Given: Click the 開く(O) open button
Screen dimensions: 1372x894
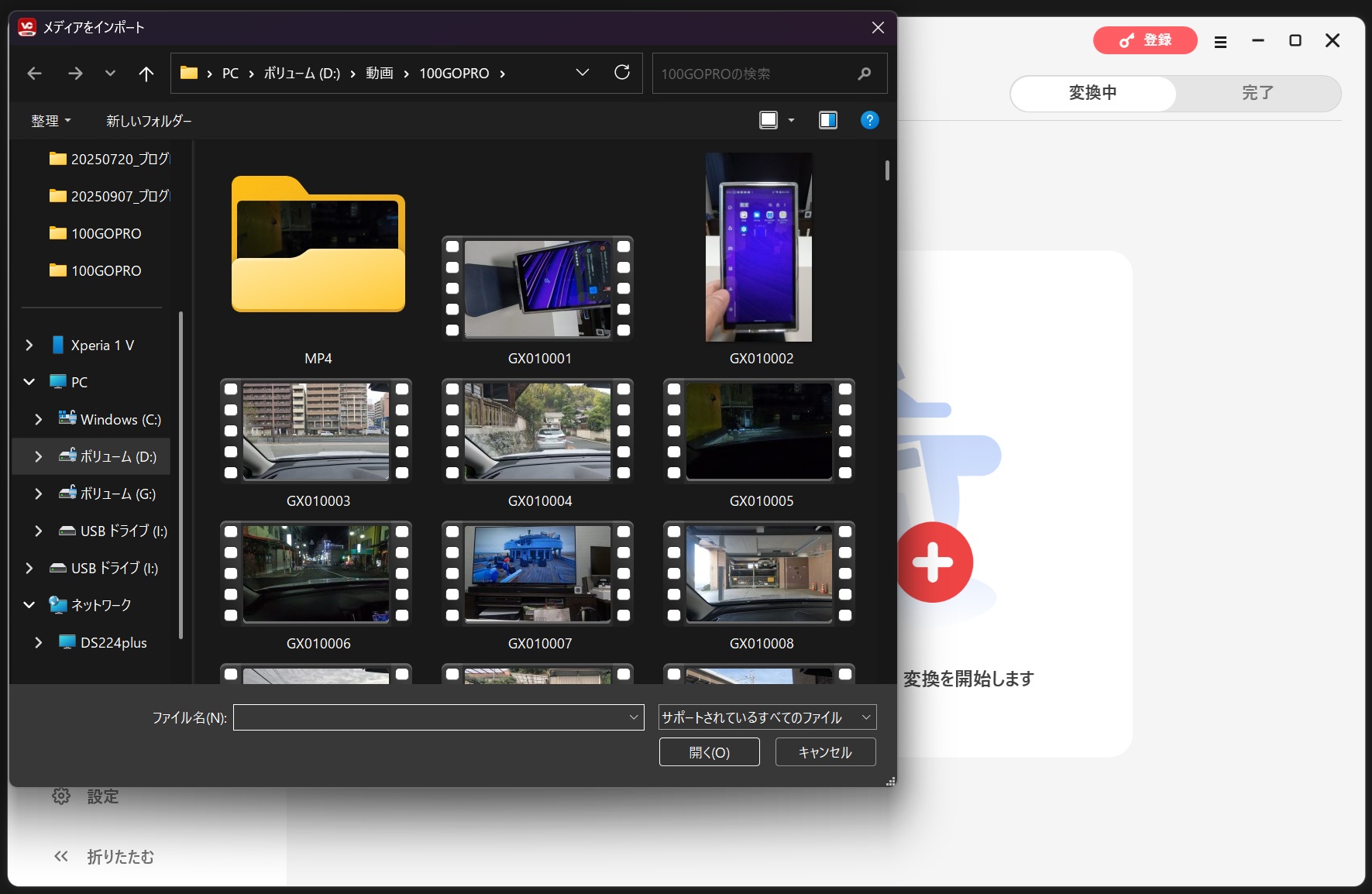Looking at the screenshot, I should pyautogui.click(x=709, y=752).
